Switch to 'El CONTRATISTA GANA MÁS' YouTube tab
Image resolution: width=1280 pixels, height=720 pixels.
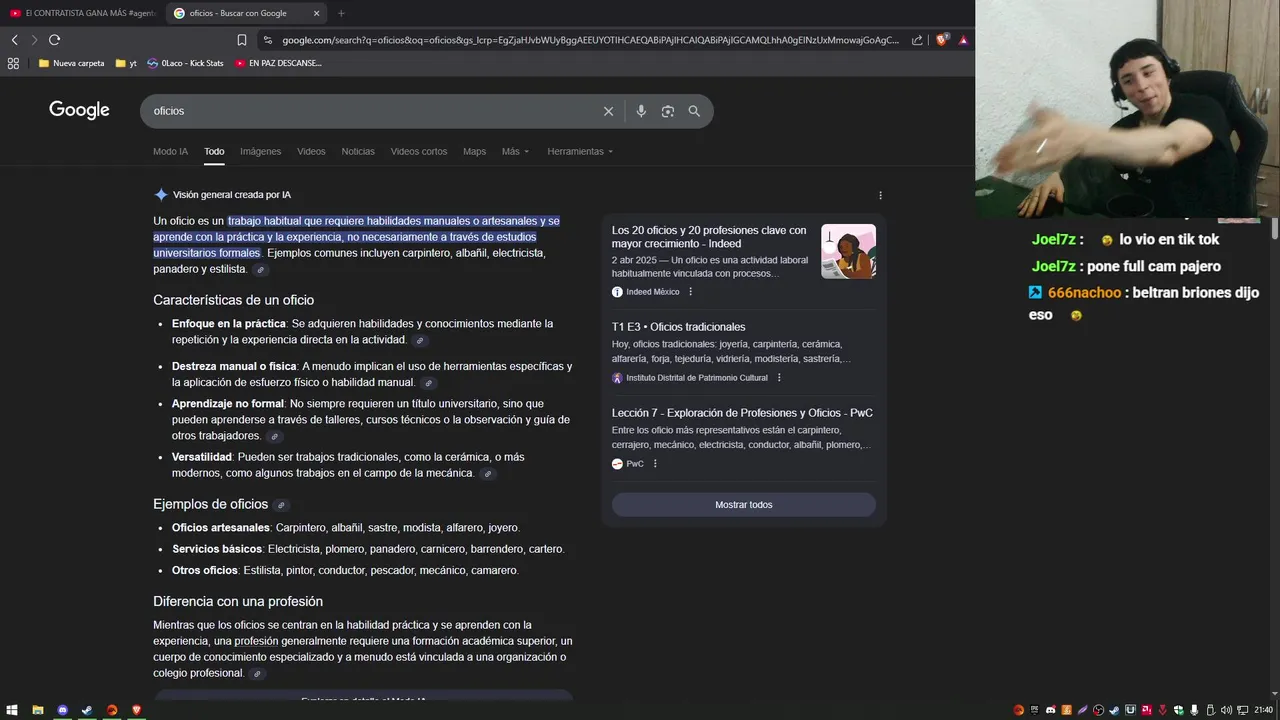click(82, 13)
